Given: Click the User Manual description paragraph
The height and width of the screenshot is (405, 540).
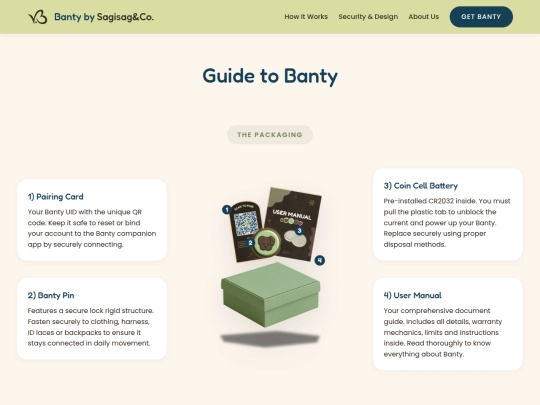Looking at the screenshot, I should point(443,332).
